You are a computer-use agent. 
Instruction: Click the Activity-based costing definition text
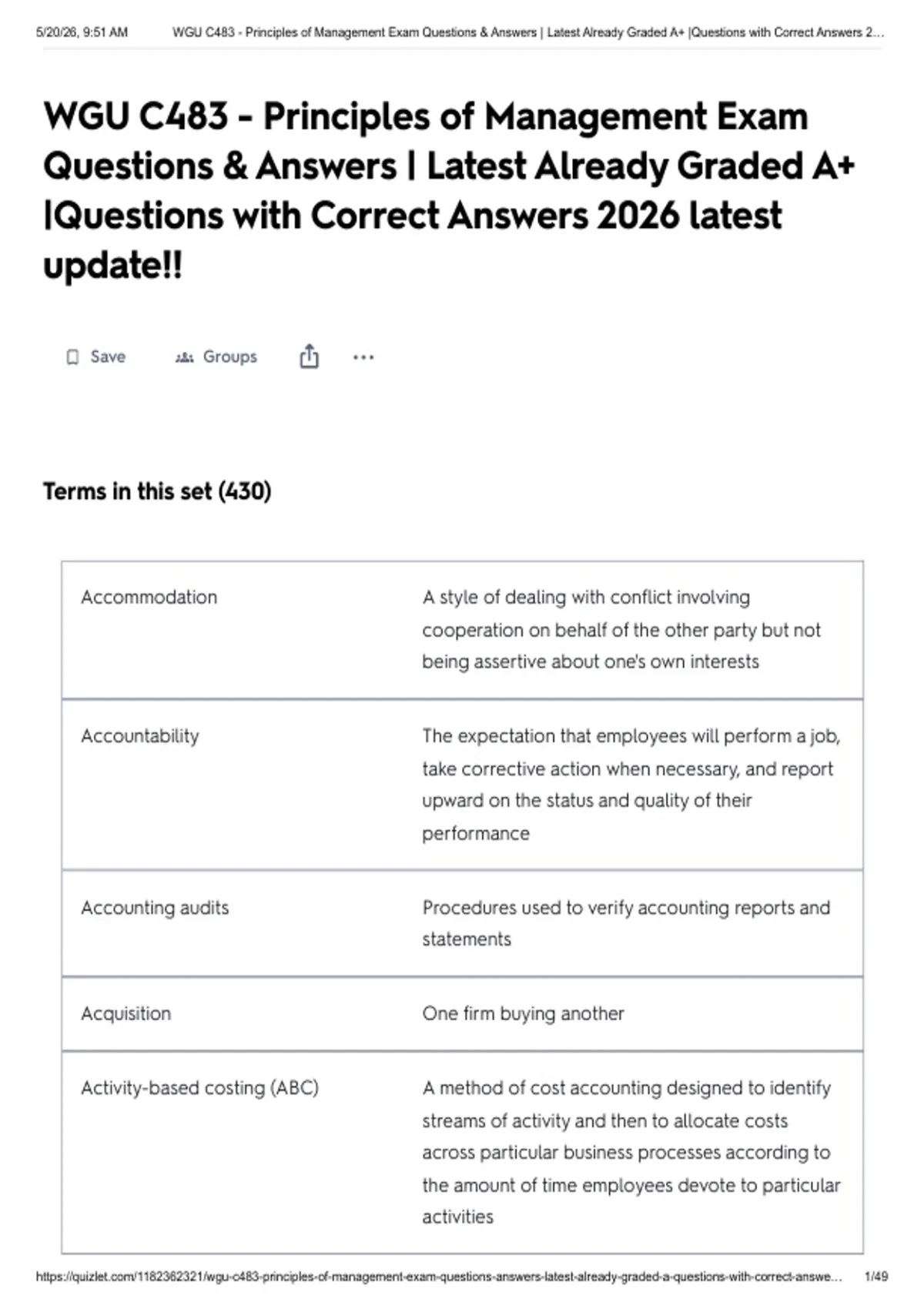(x=631, y=1153)
